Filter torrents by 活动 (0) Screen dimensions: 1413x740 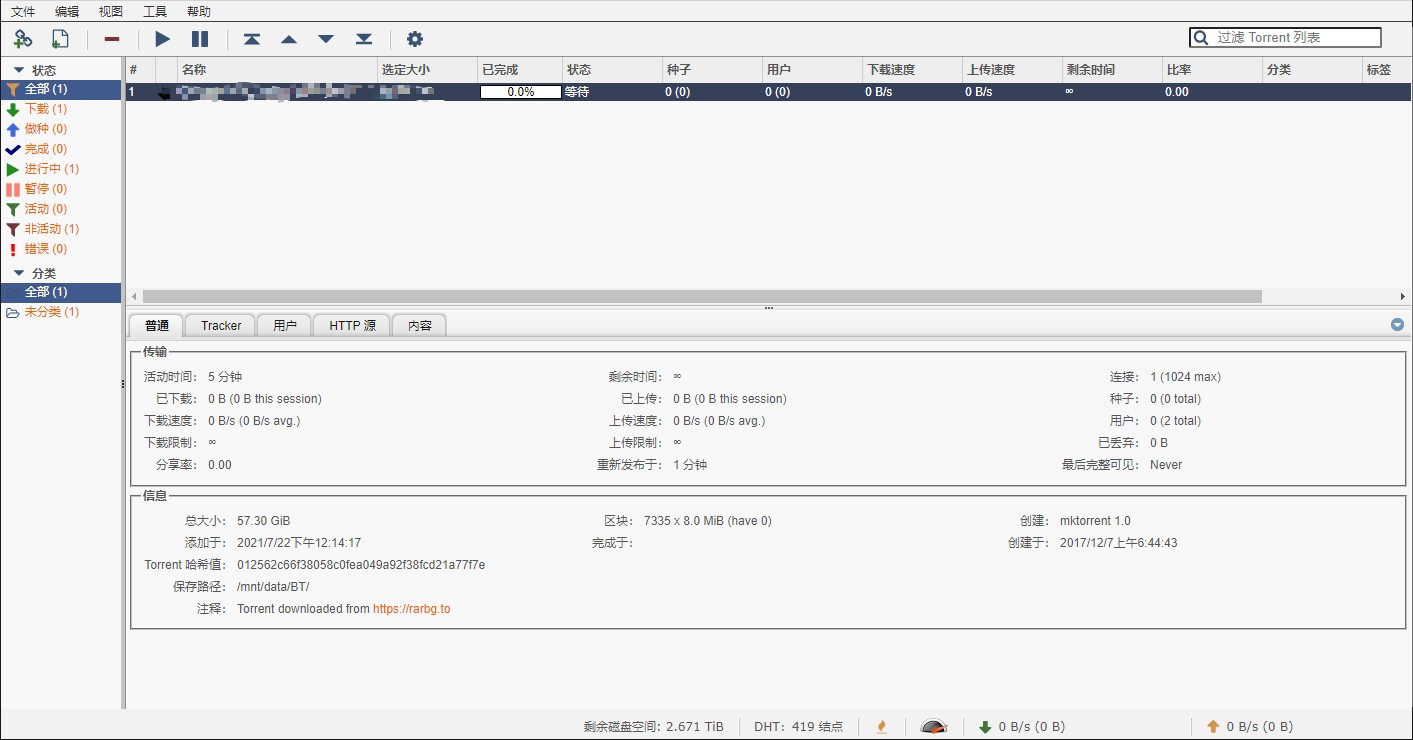pos(61,209)
